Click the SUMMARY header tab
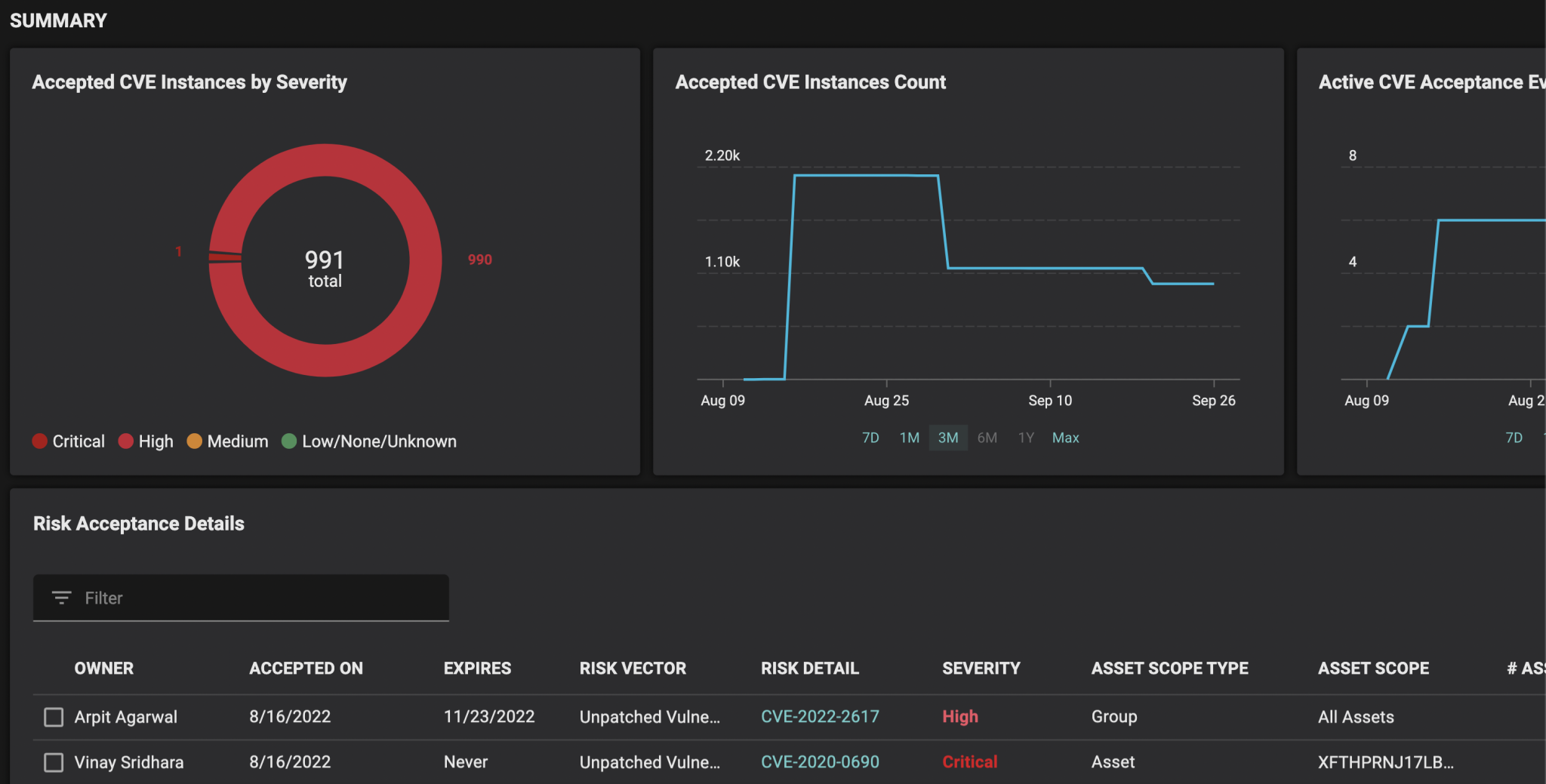The image size is (1546, 784). point(58,20)
